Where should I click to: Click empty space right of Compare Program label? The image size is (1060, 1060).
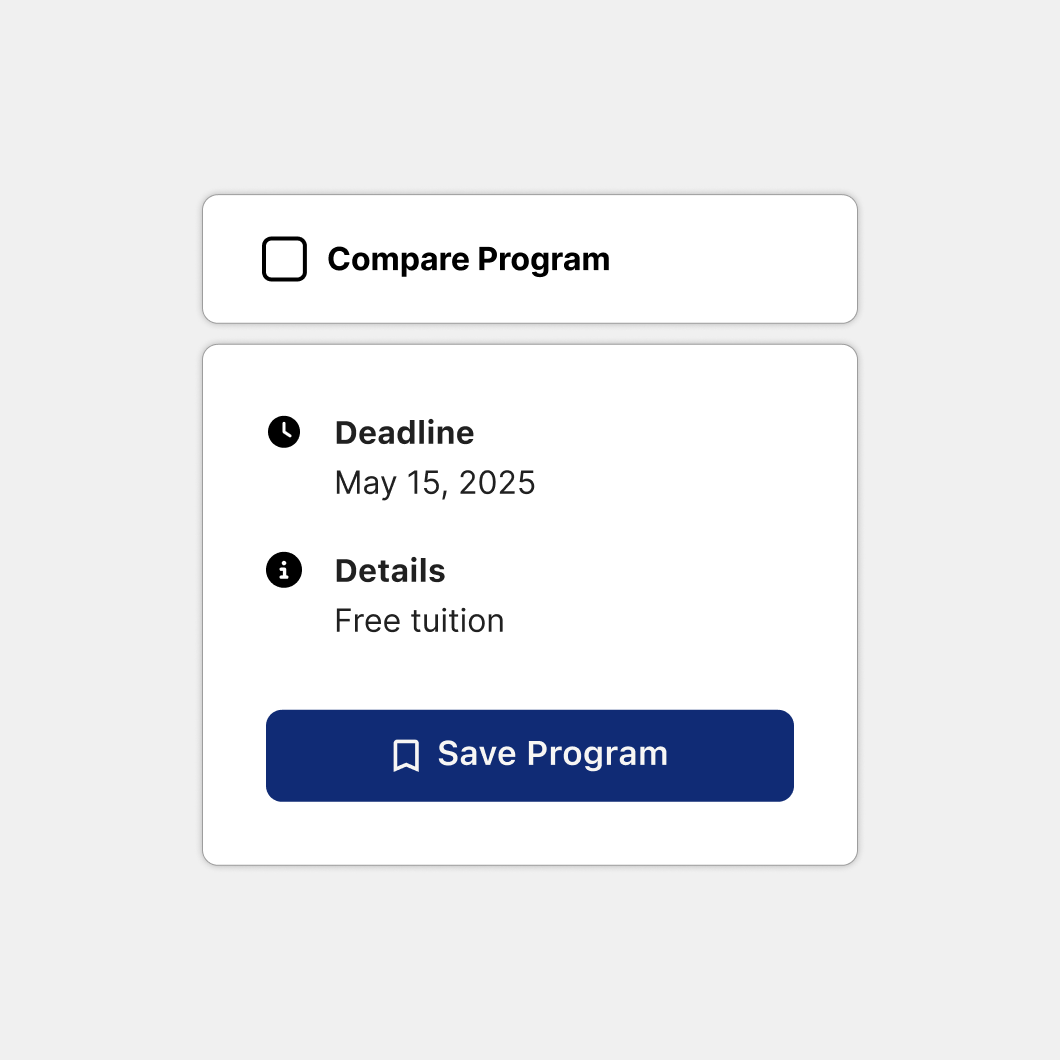(730, 259)
